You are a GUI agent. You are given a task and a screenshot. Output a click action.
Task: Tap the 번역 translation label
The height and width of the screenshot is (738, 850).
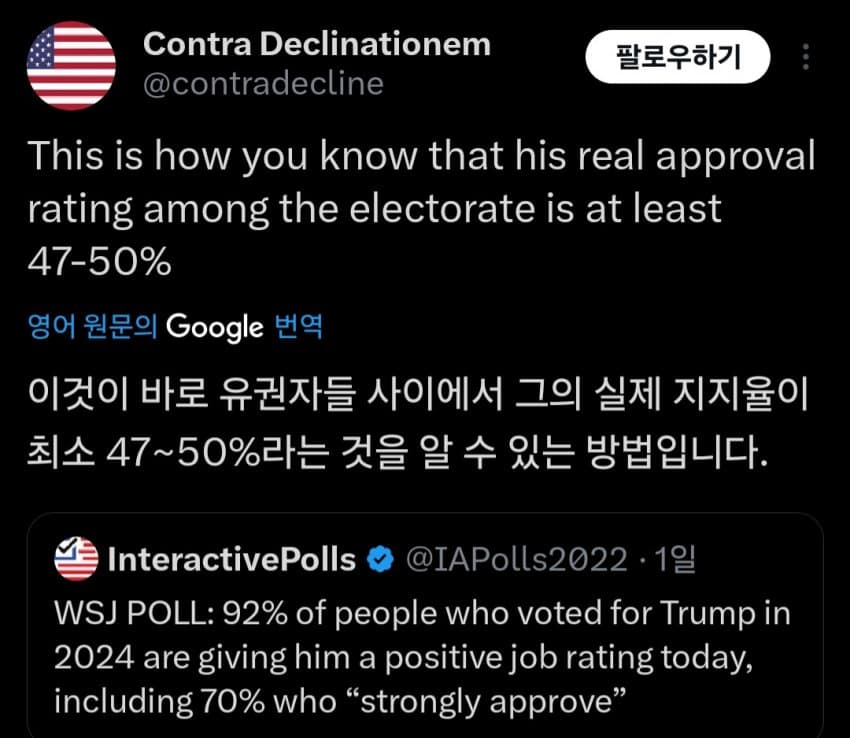tap(298, 326)
